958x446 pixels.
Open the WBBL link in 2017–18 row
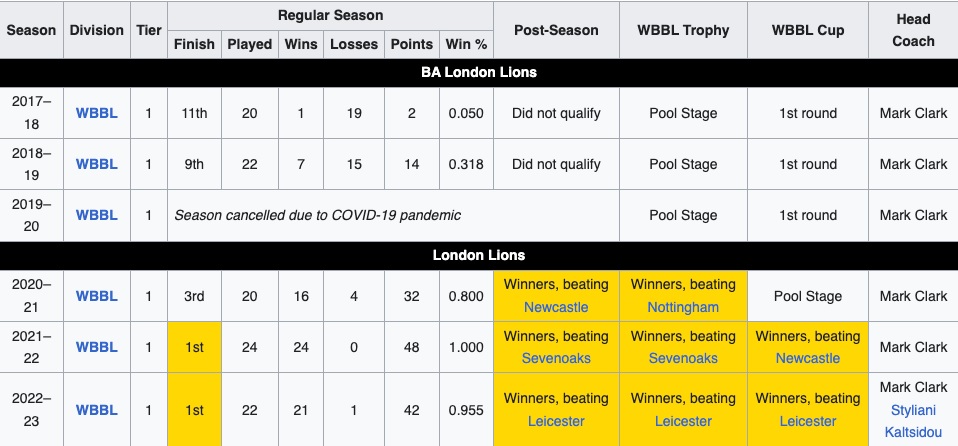(97, 113)
